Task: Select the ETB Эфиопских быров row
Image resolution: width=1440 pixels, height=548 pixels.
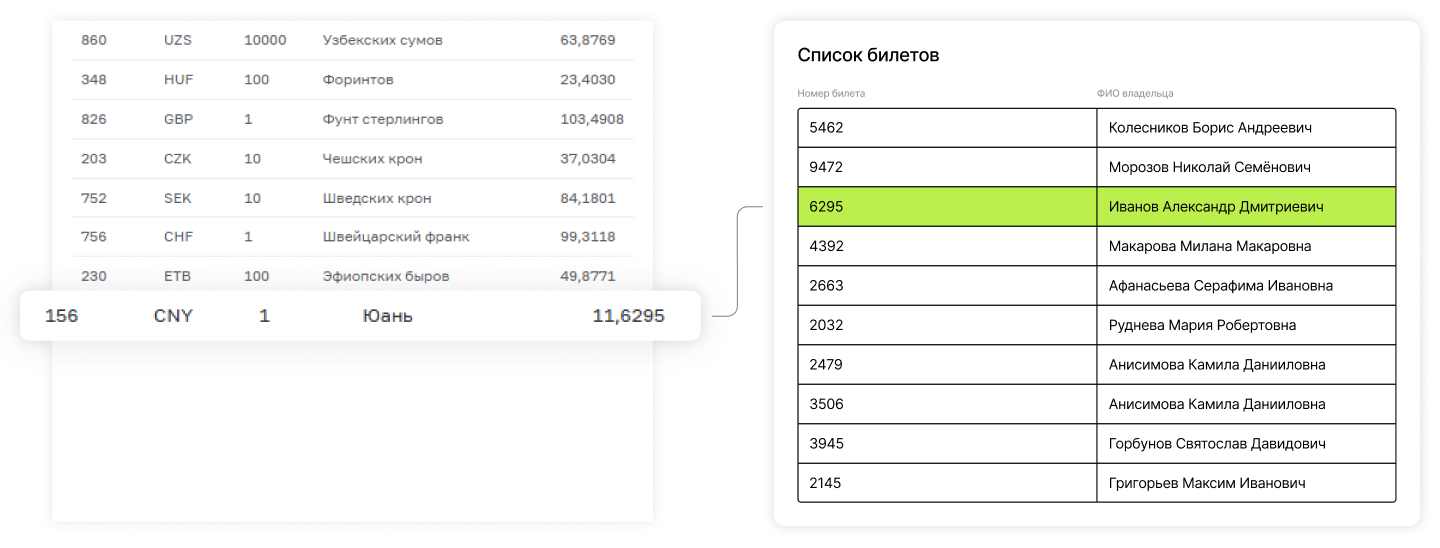Action: [352, 276]
